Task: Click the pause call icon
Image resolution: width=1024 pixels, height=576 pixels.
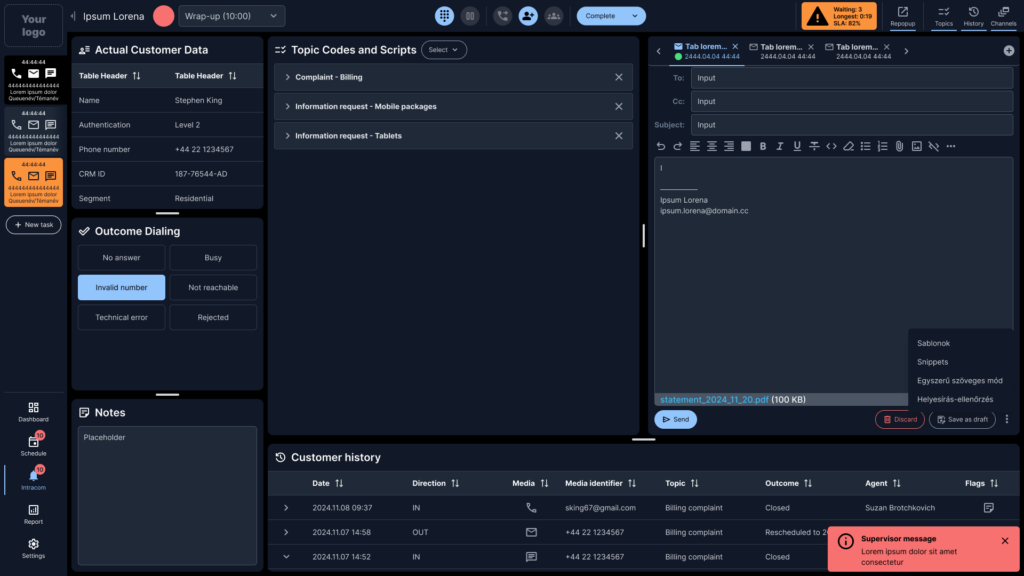Action: pos(470,16)
